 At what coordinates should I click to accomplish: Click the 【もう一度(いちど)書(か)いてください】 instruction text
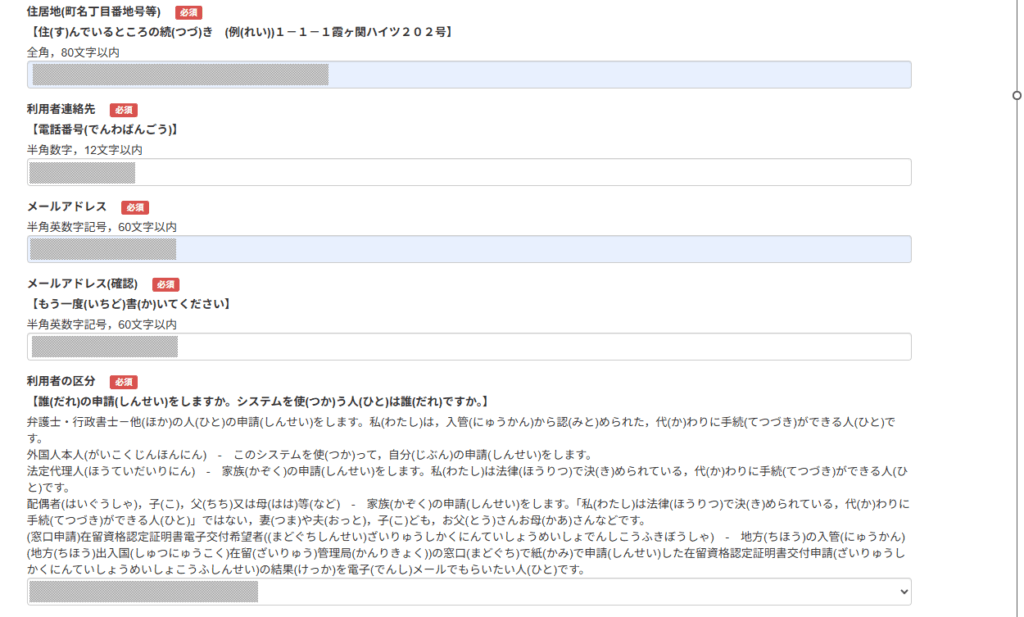coord(130,304)
